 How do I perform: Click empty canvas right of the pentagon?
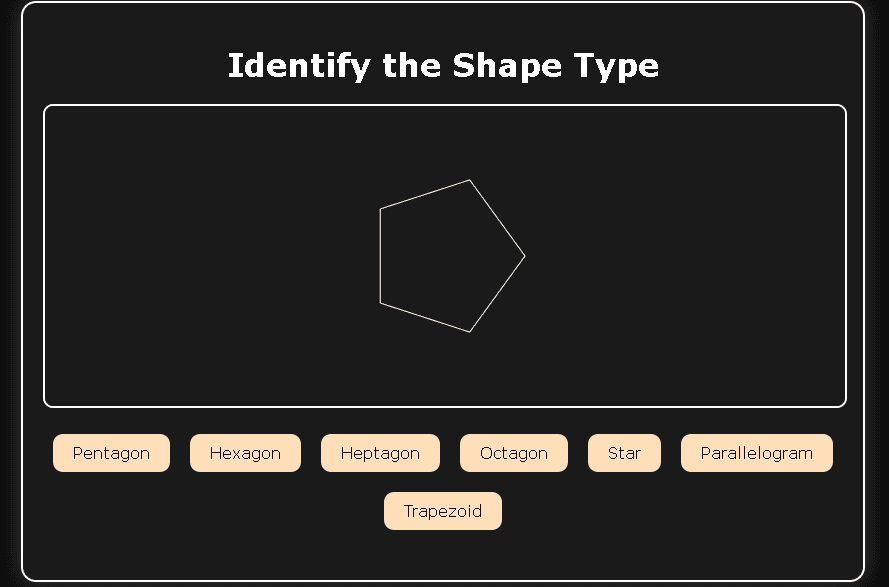[690, 256]
